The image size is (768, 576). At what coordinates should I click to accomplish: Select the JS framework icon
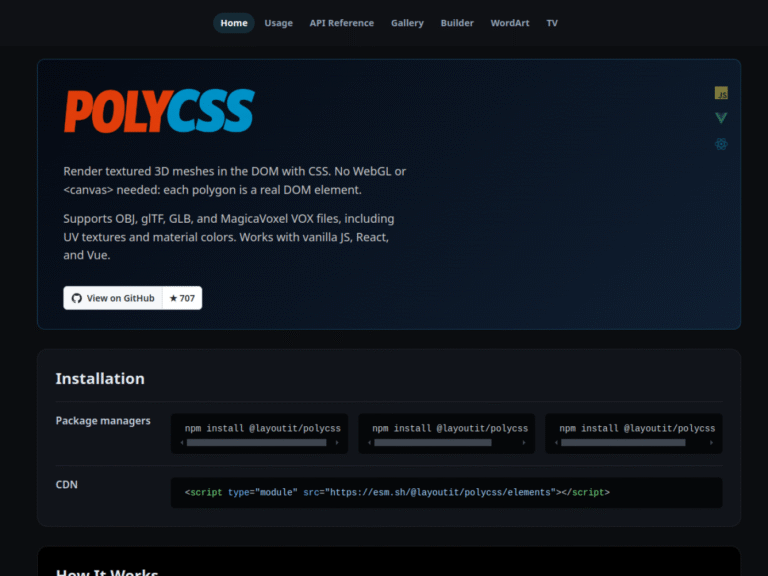721,93
